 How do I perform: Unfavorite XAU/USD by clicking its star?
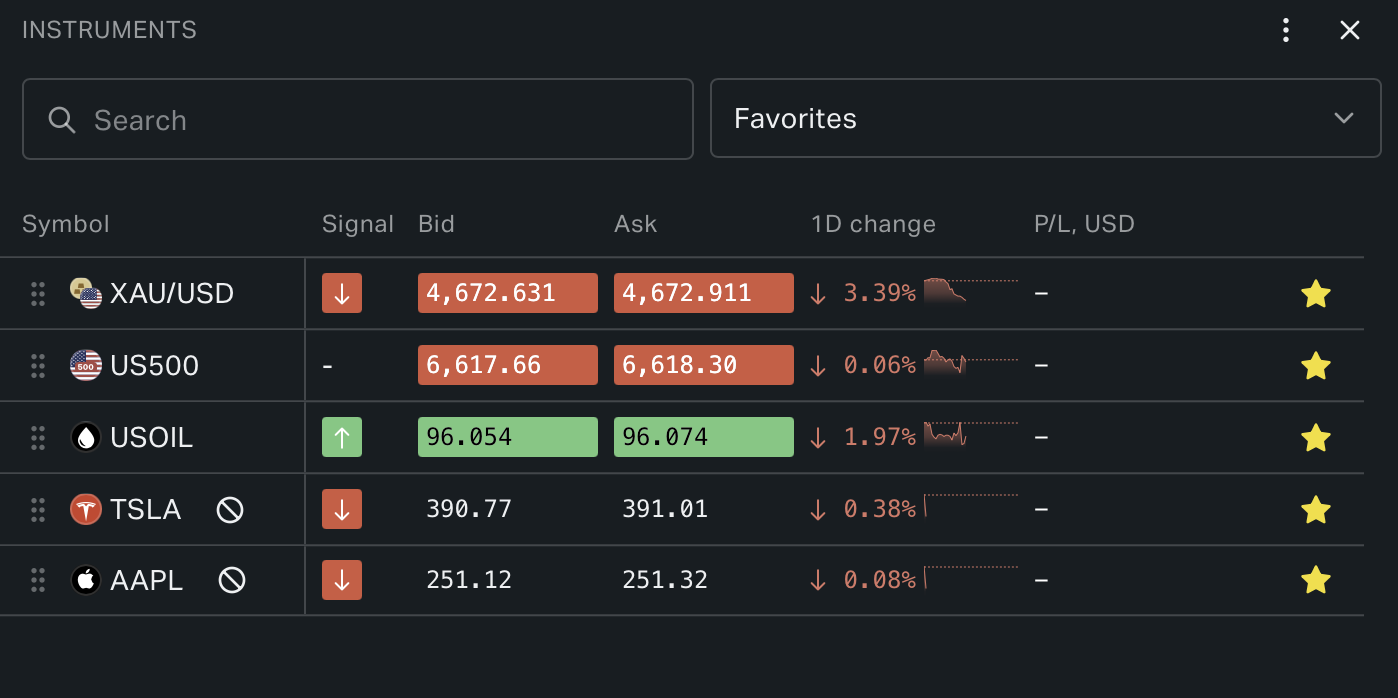click(x=1316, y=293)
